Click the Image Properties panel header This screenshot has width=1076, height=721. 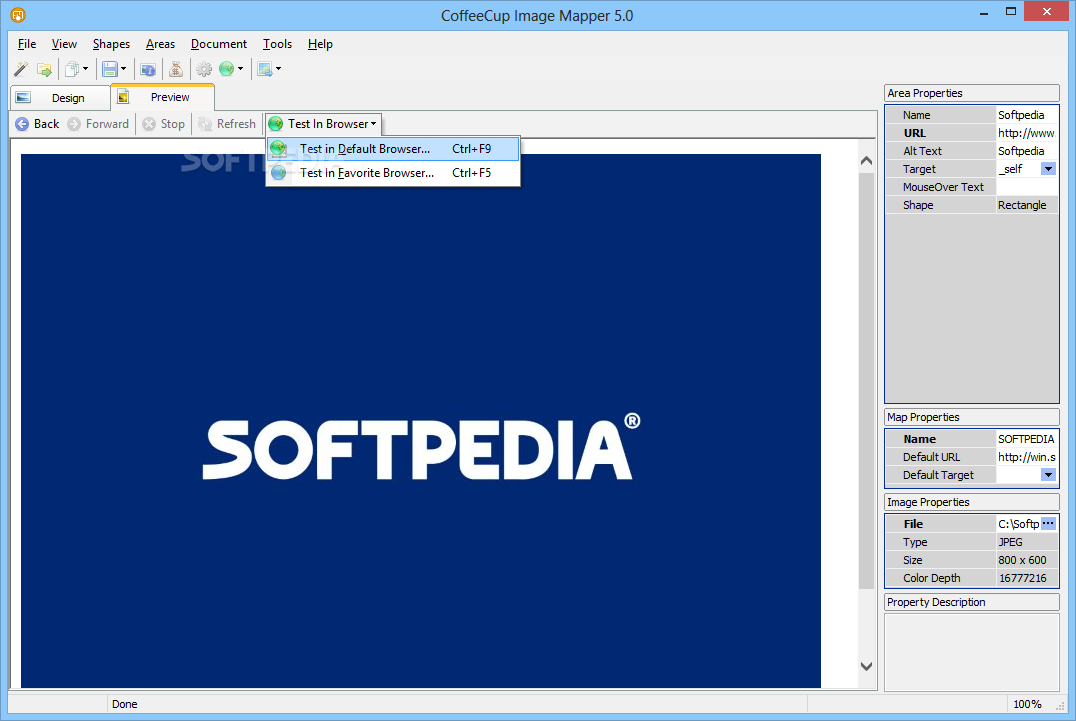point(972,502)
